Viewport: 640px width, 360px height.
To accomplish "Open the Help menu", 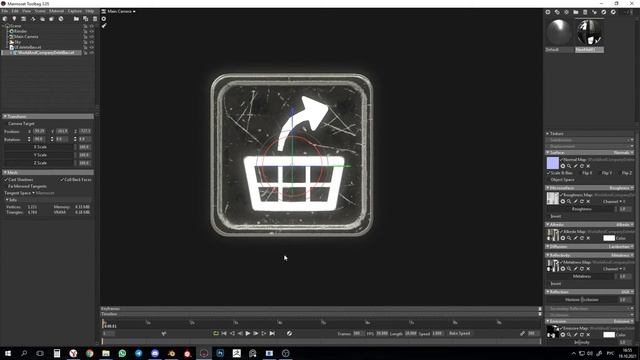I will pos(89,11).
